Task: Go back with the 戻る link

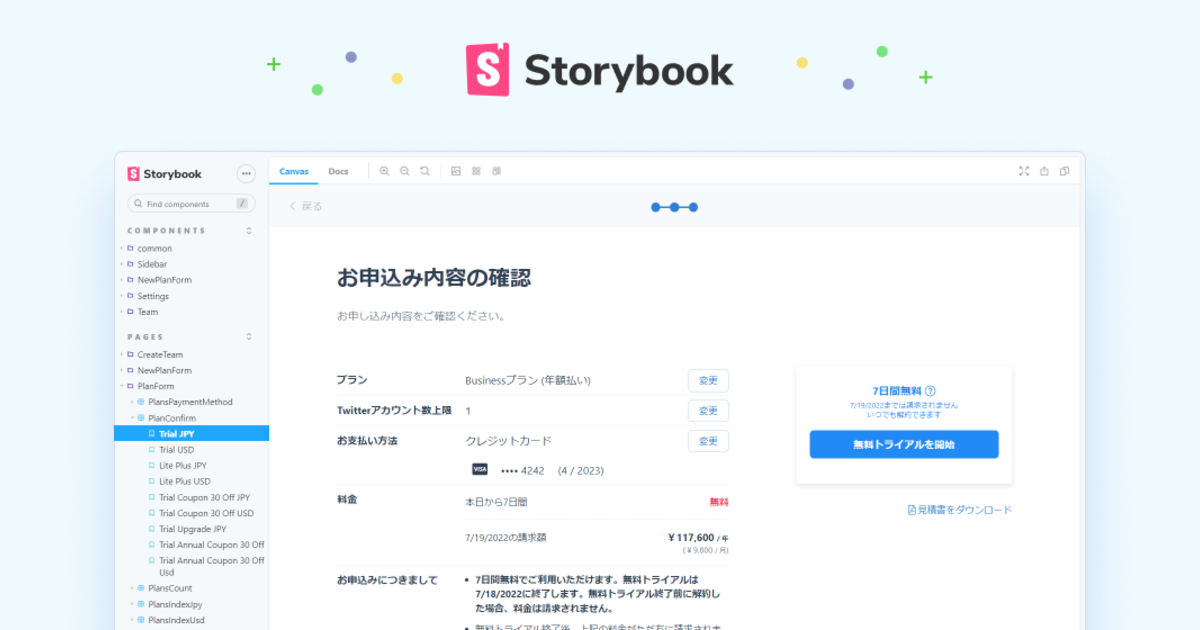Action: tap(306, 207)
